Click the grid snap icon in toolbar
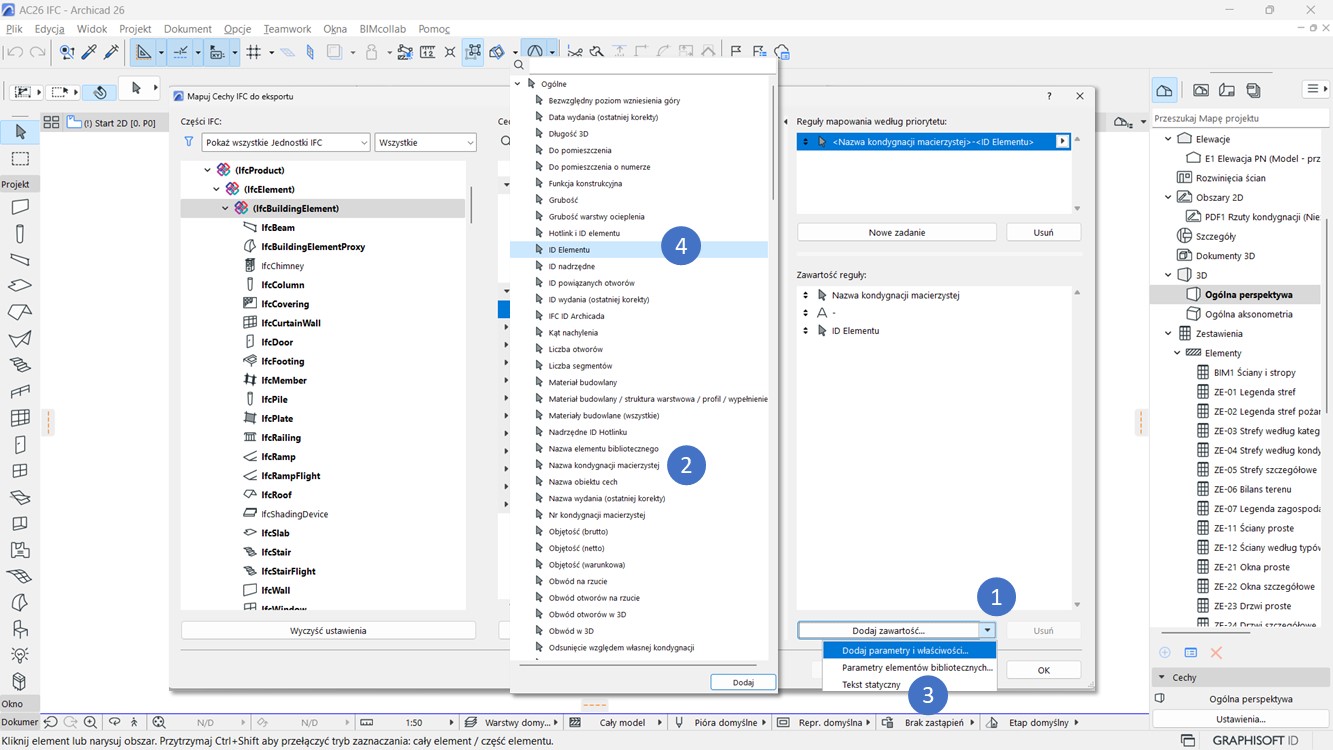Viewport: 1333px width, 750px height. [x=254, y=52]
